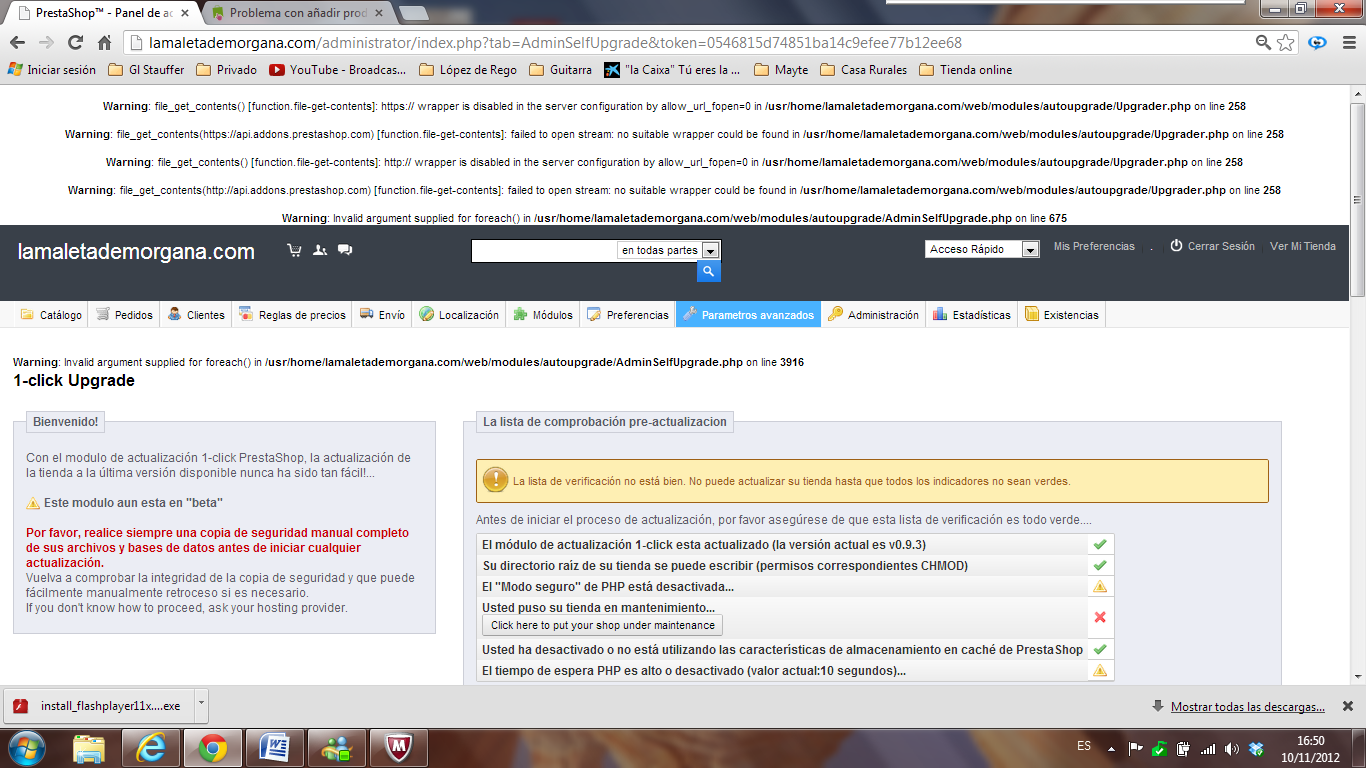Image resolution: width=1366 pixels, height=768 pixels.
Task: Show hidden system tray icons
Action: [1111, 748]
